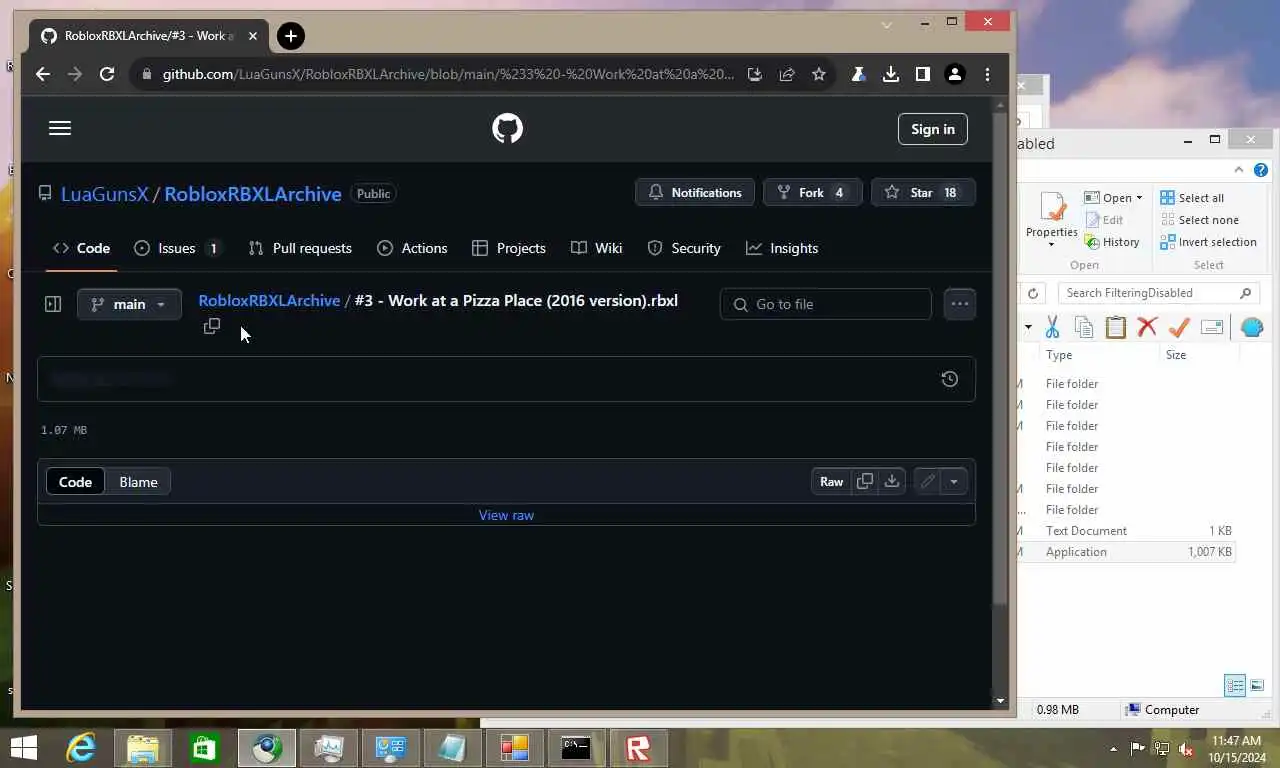Viewport: 1280px width, 768px height.
Task: Switch to Blame view
Action: (x=138, y=482)
